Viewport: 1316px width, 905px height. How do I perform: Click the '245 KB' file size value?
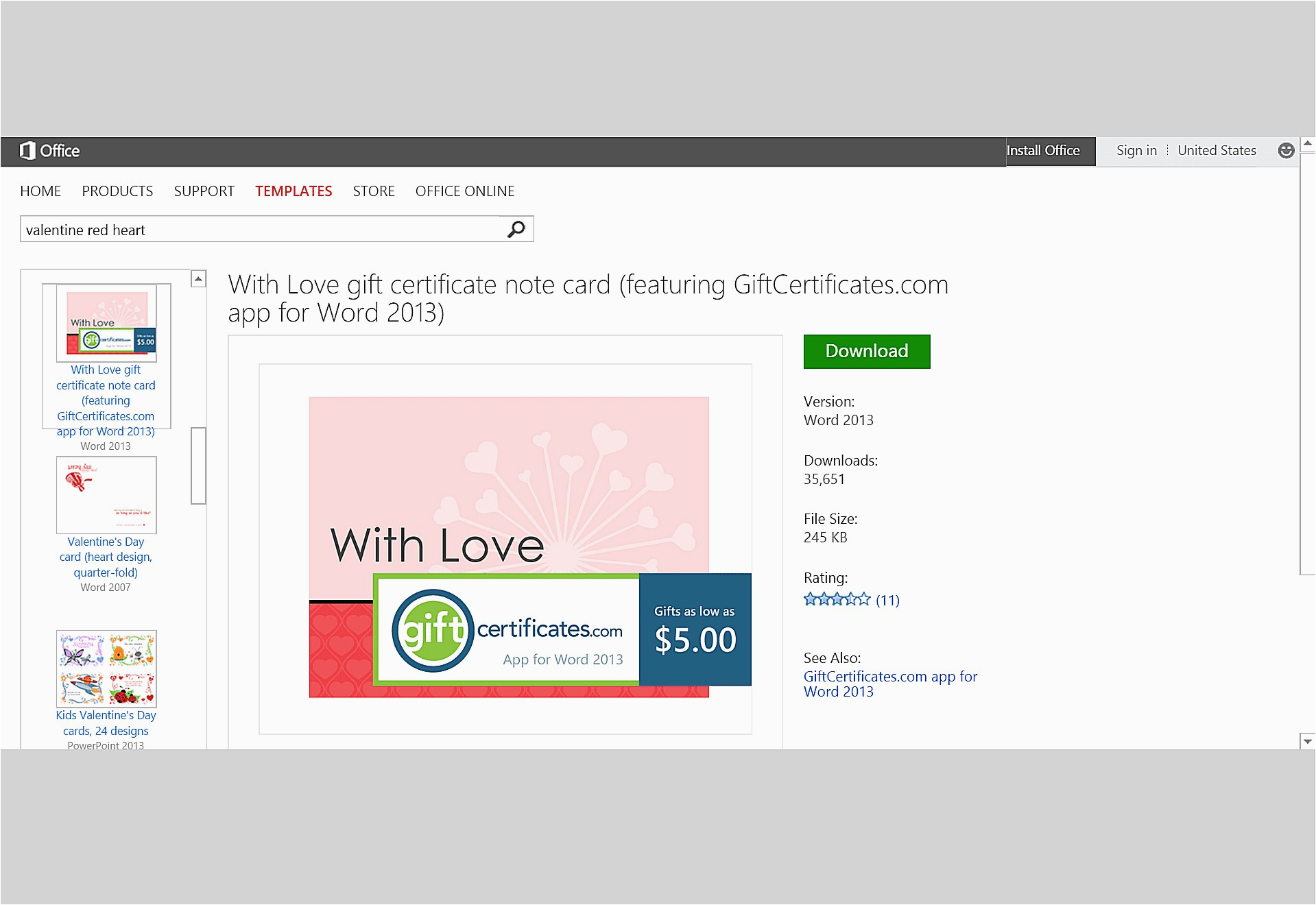tap(826, 538)
